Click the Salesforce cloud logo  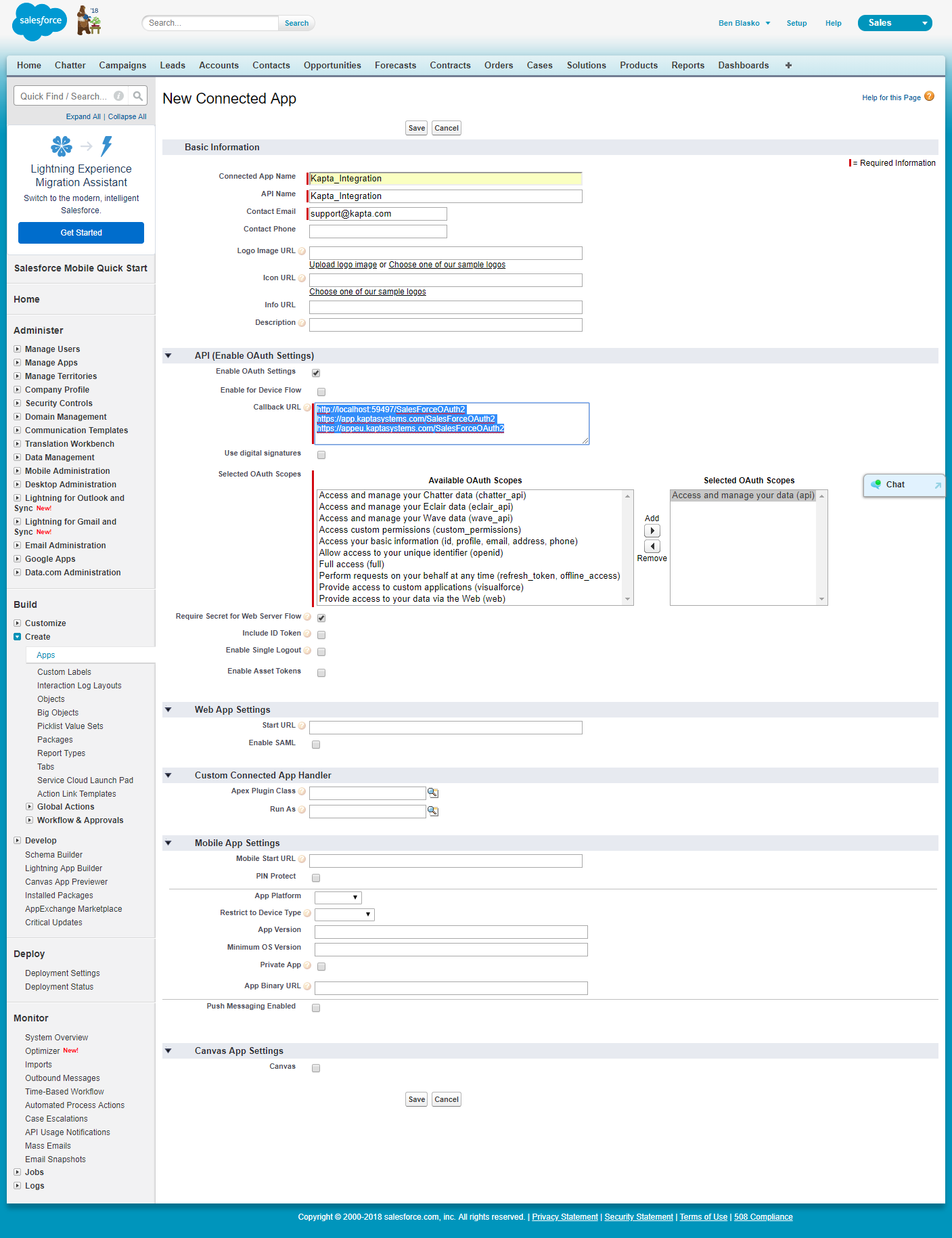click(40, 22)
